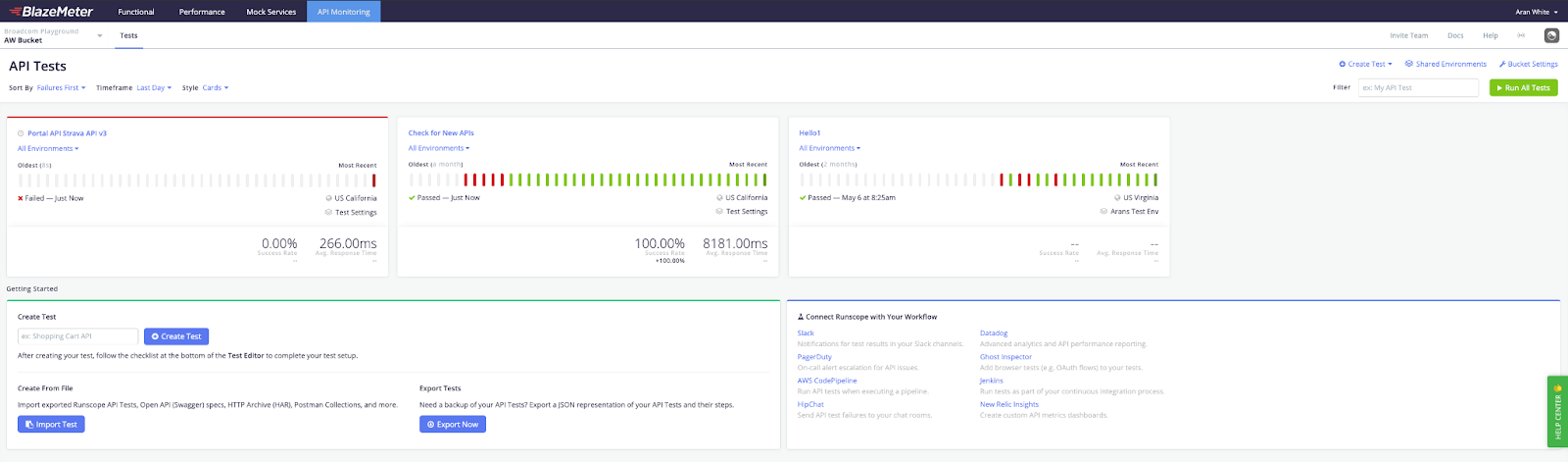
Task: Switch to the Performance tab
Action: pos(202,12)
